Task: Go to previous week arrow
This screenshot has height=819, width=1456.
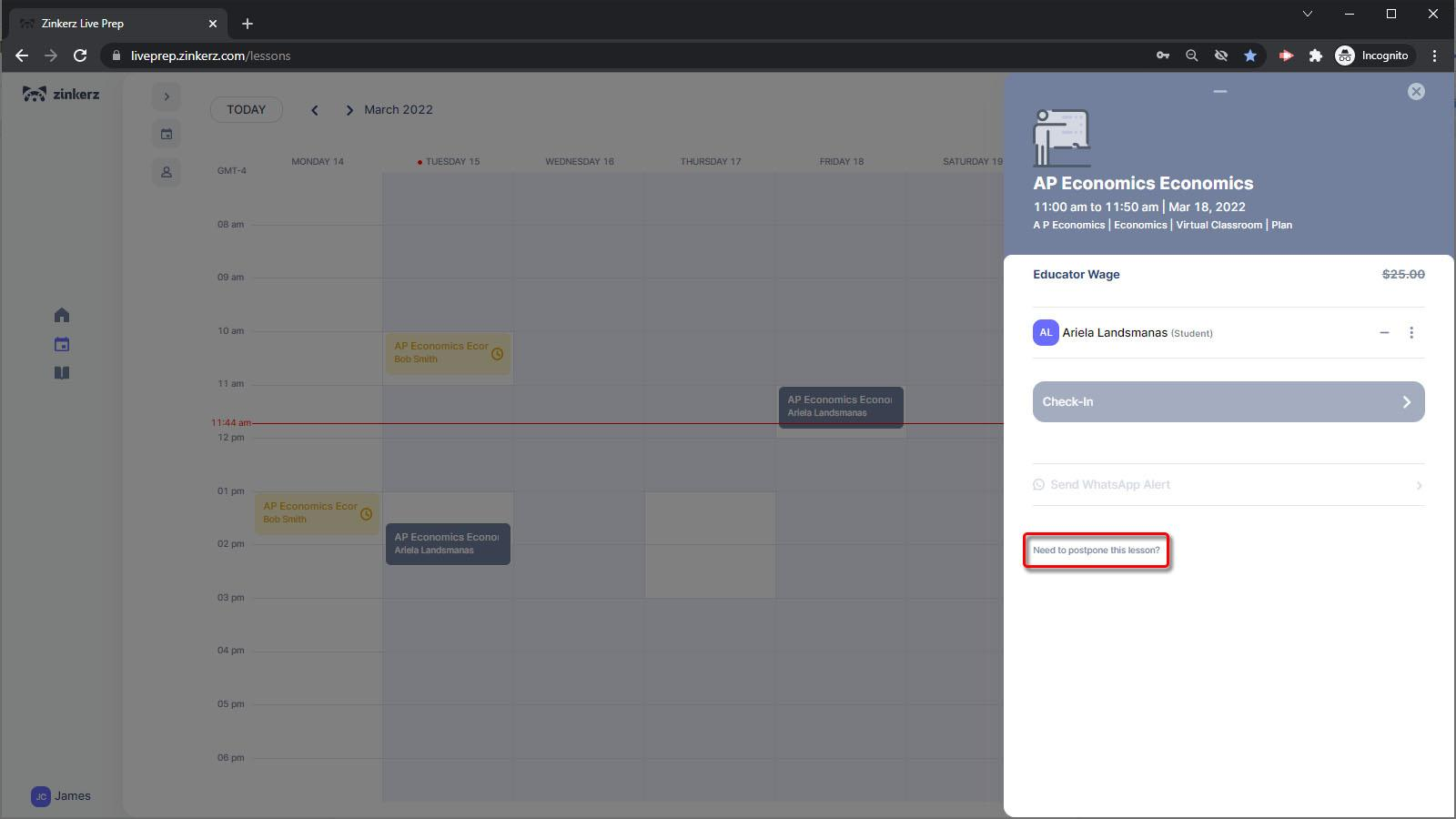Action: click(315, 110)
